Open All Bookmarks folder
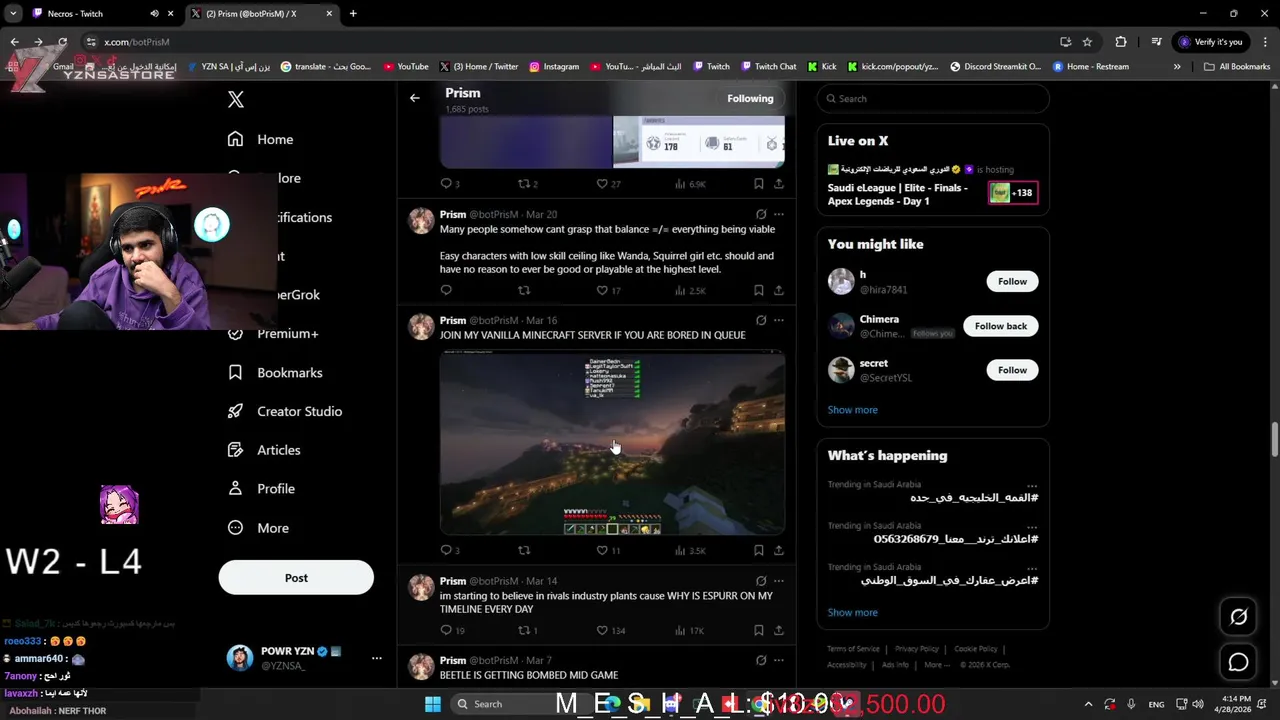Viewport: 1280px width, 720px height. (x=1237, y=67)
